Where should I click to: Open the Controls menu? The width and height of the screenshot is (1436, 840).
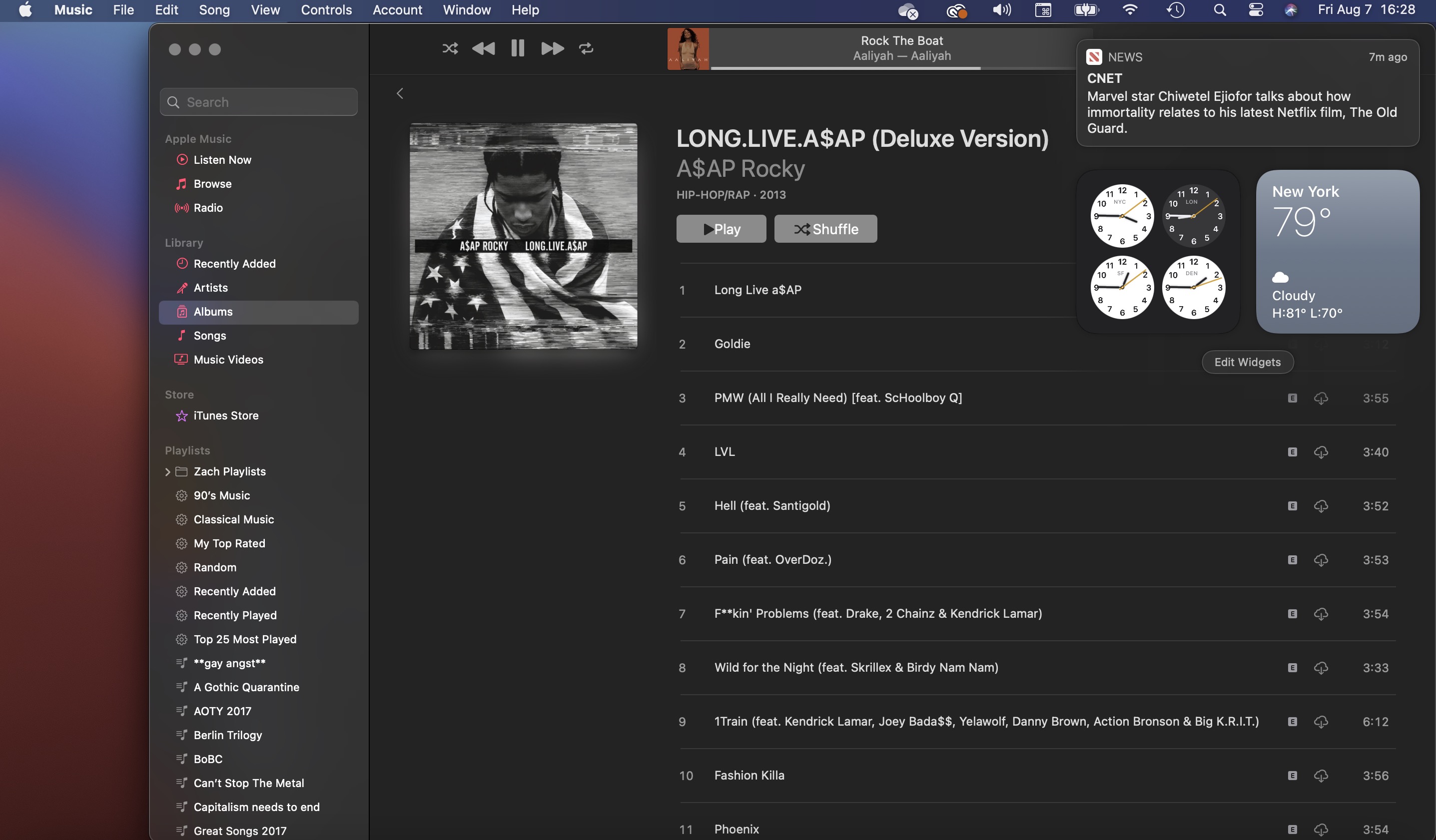pos(326,9)
